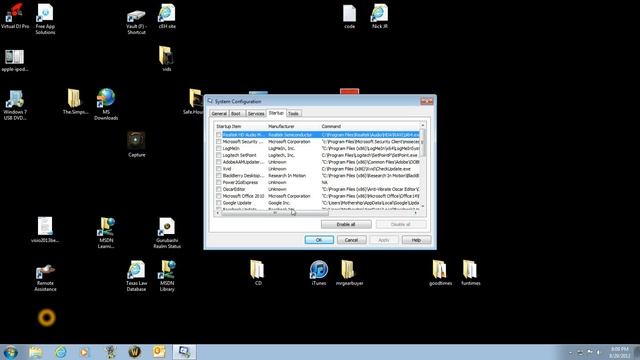The width and height of the screenshot is (640, 360).
Task: Click the Help button
Action: [x=416, y=240]
